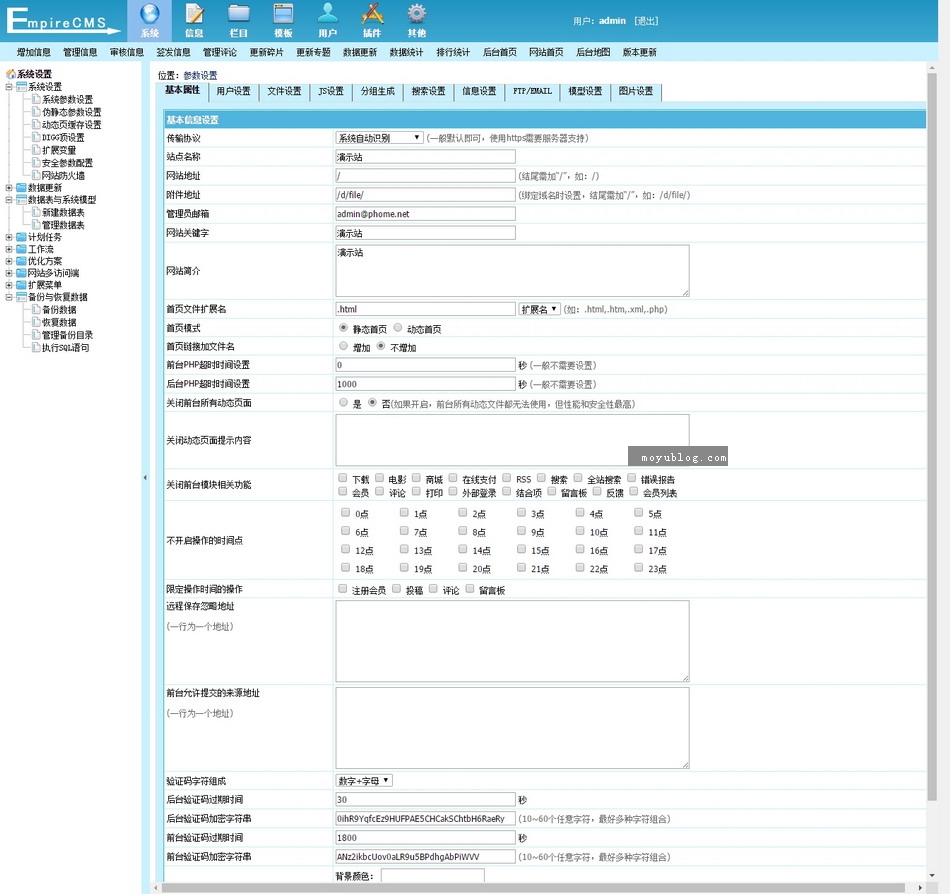The image size is (950, 894).
Task: Click the page icon beside 新建数据表
Action: tap(36, 212)
